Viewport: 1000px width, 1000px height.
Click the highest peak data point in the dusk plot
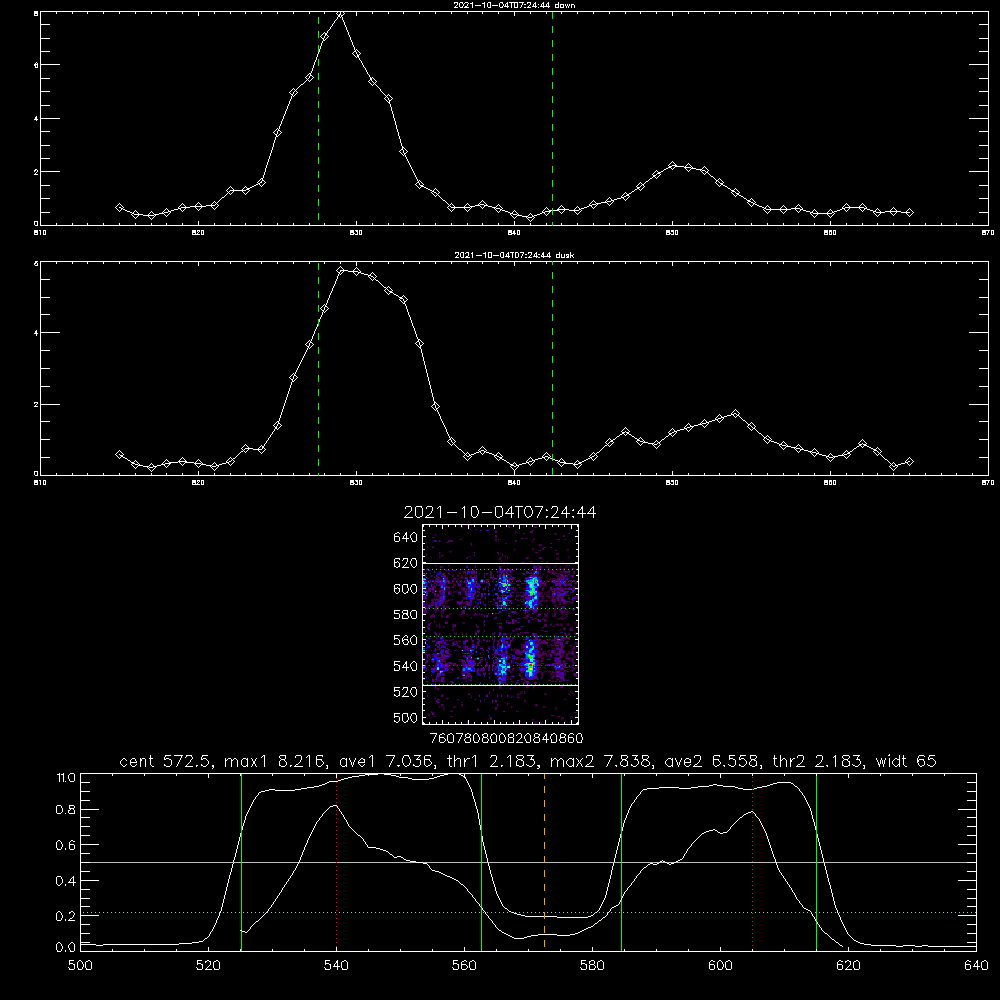(341, 270)
